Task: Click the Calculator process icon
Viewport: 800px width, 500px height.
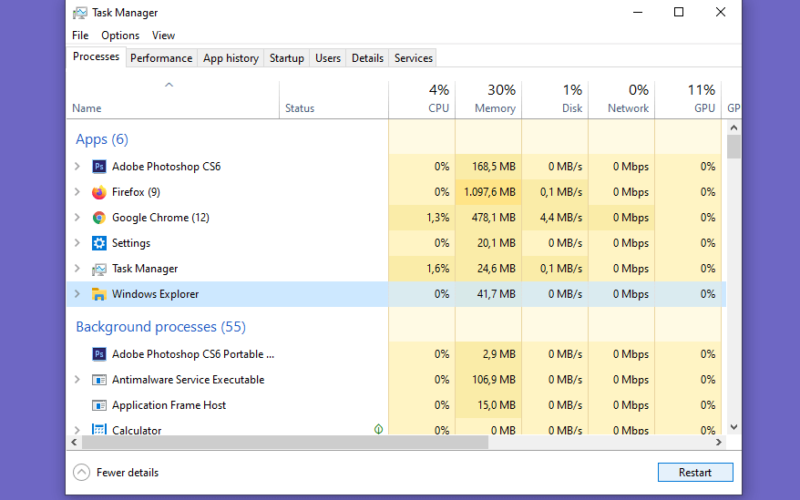Action: pos(99,430)
